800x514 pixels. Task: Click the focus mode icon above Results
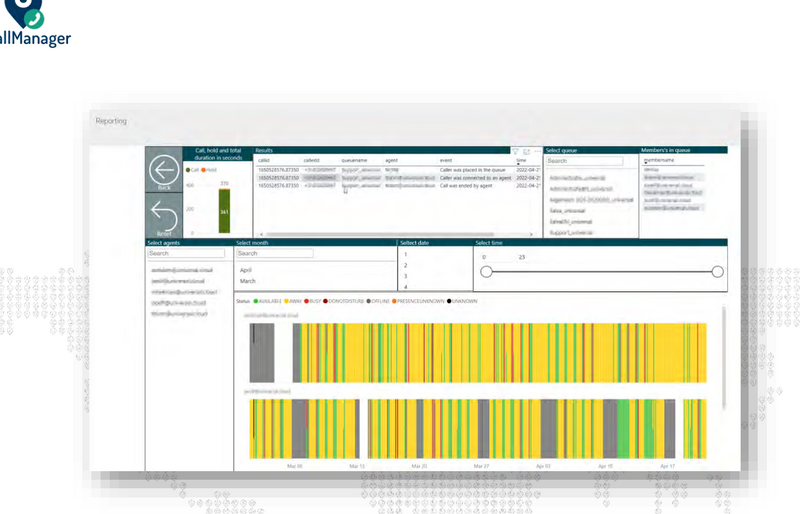pos(526,151)
